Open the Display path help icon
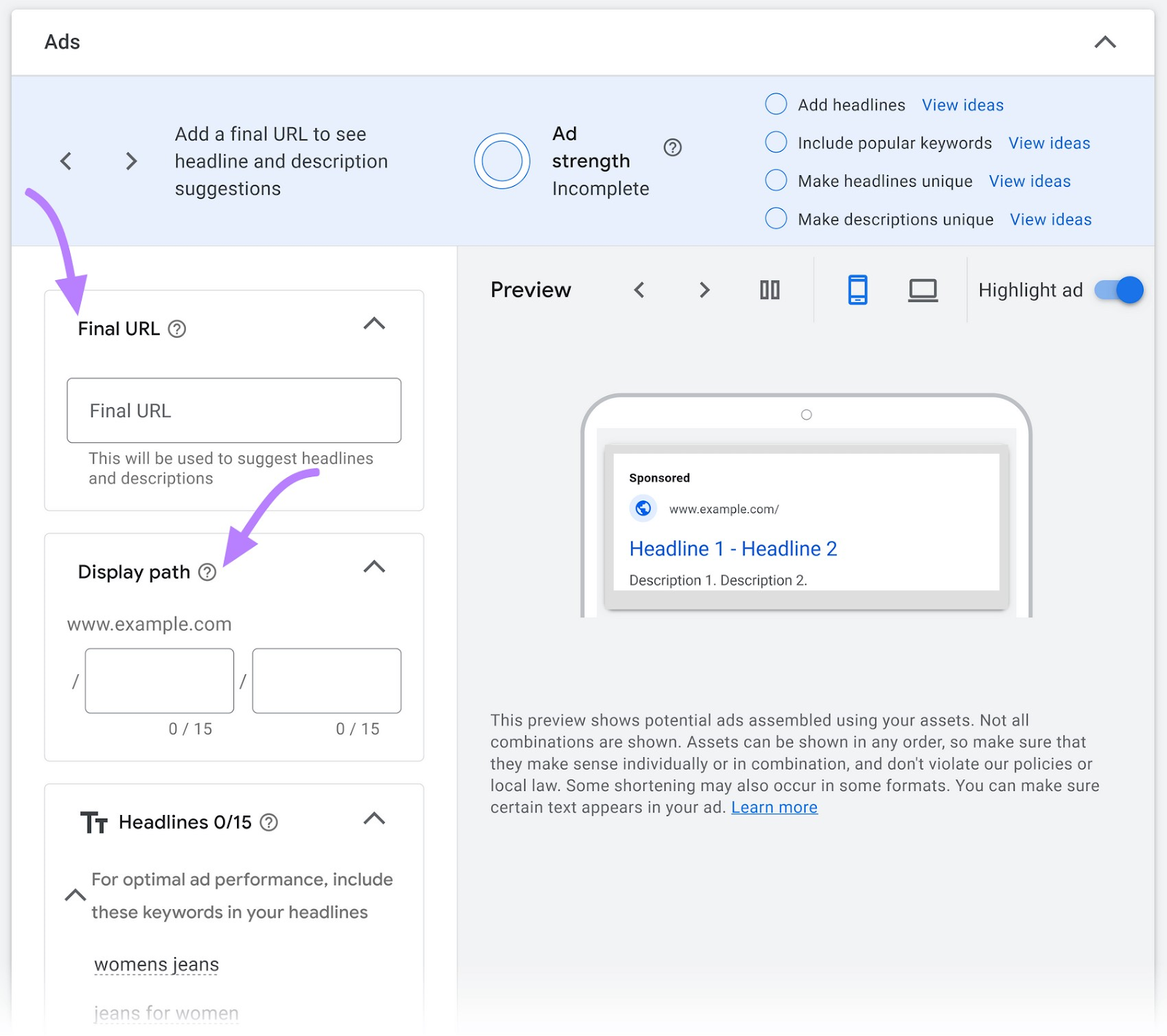Image resolution: width=1167 pixels, height=1036 pixels. tap(207, 572)
